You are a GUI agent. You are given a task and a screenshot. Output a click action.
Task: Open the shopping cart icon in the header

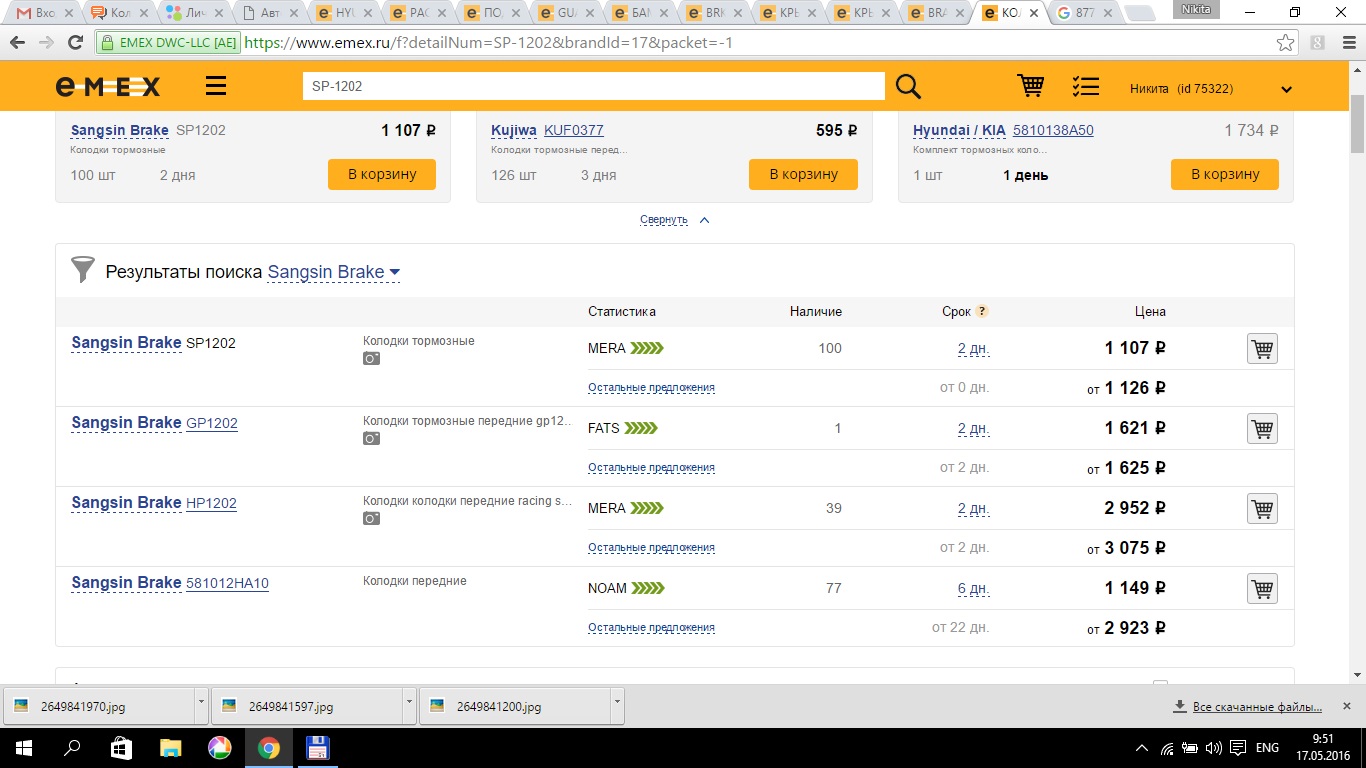coord(1031,86)
